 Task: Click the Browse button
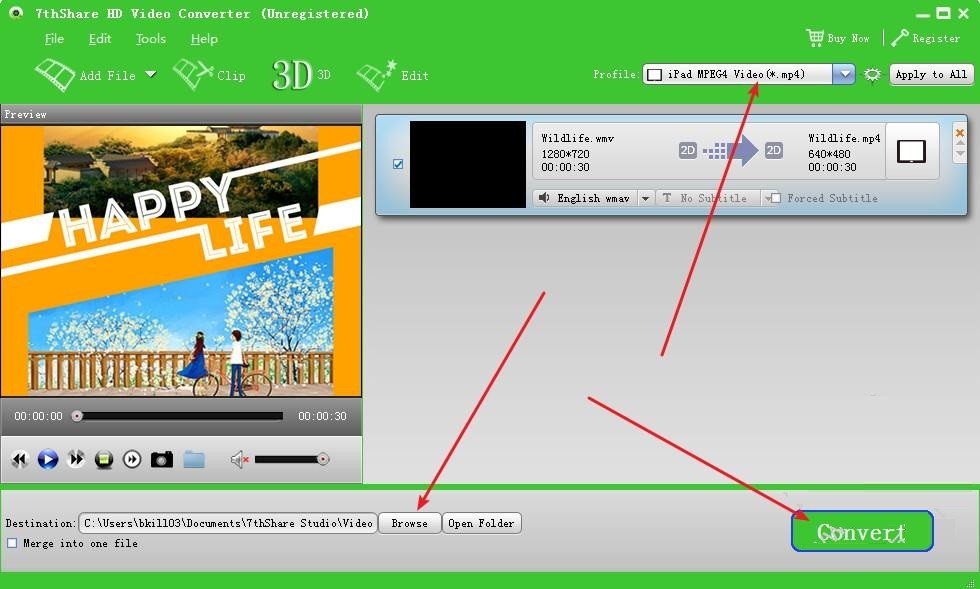coord(409,523)
